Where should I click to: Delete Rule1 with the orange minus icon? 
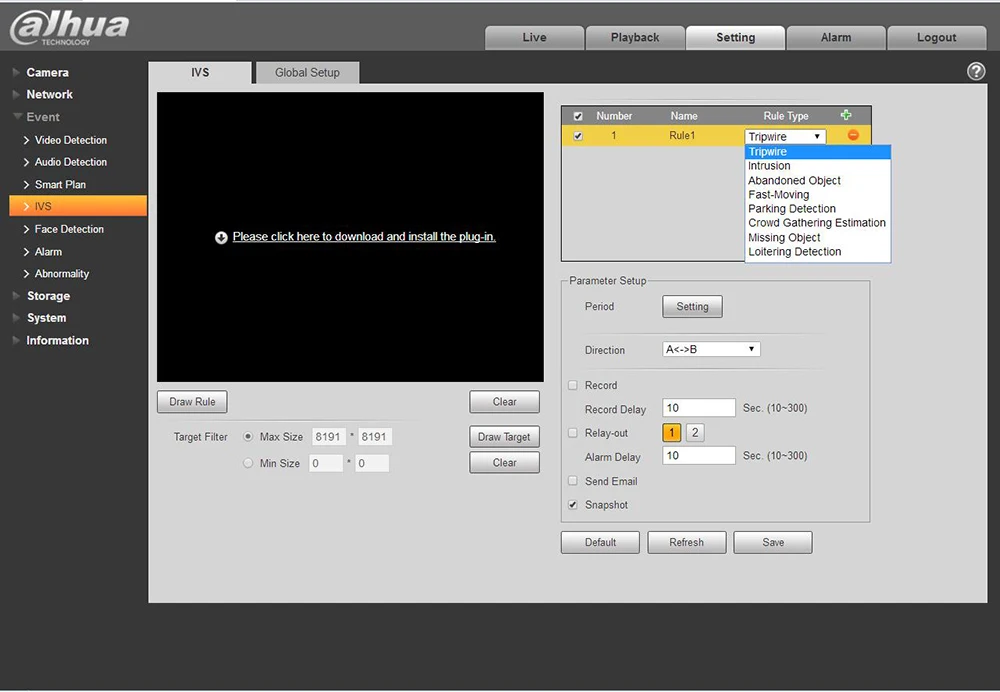pos(853,135)
